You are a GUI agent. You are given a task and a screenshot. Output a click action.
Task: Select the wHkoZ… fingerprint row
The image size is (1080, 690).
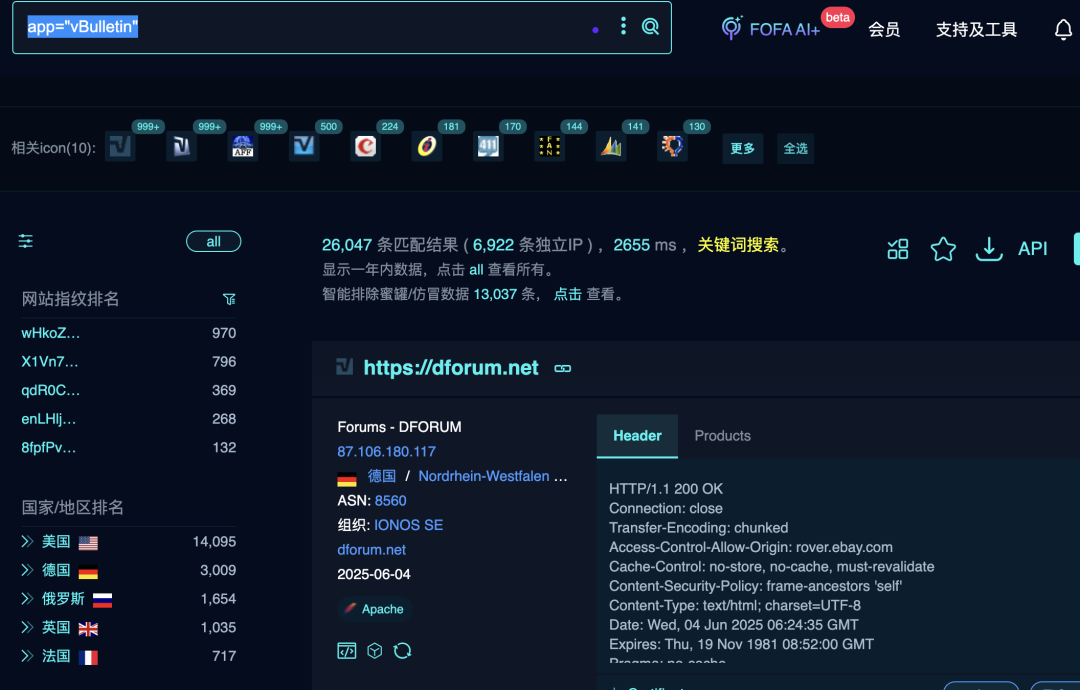tap(129, 333)
